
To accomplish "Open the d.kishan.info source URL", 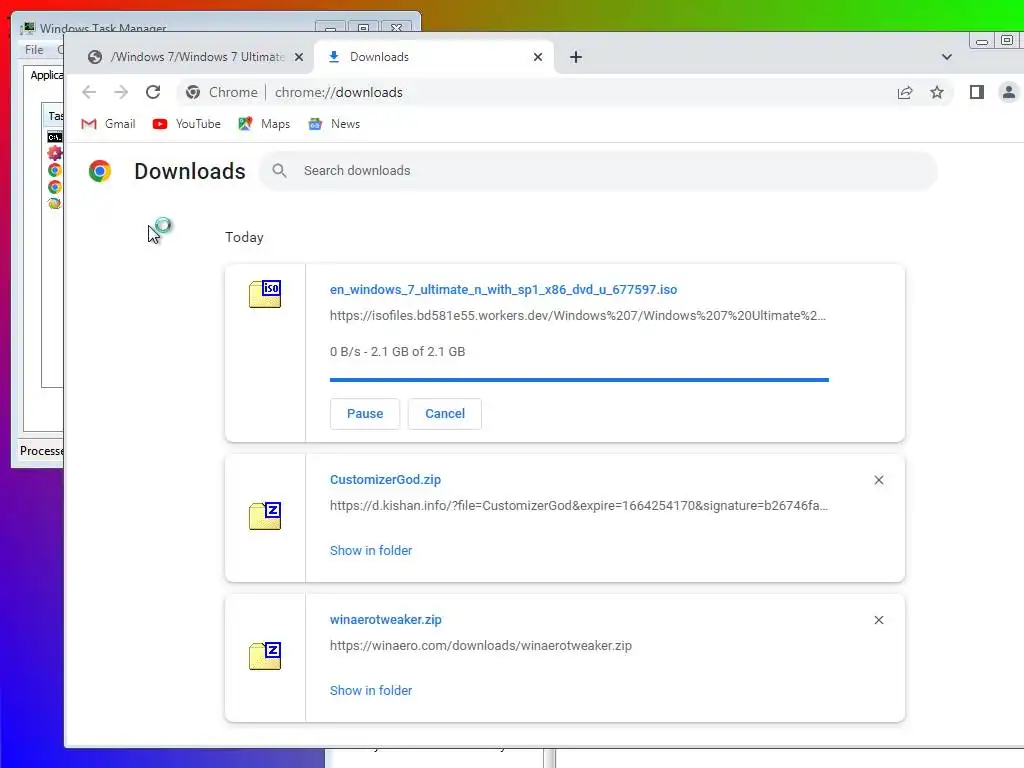I will pos(579,505).
